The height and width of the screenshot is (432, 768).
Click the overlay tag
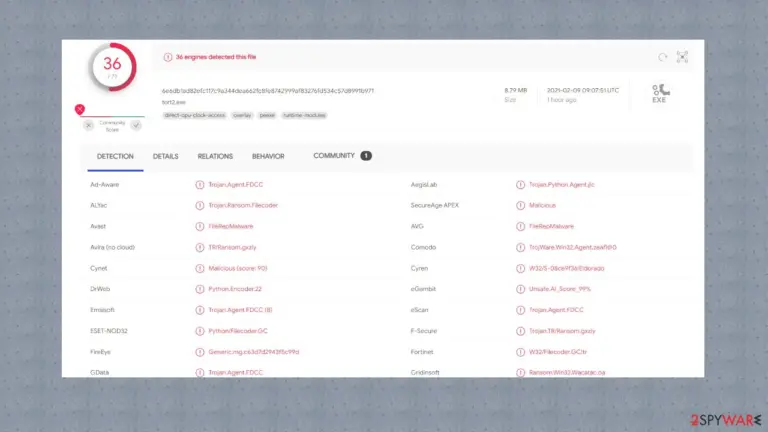(242, 115)
